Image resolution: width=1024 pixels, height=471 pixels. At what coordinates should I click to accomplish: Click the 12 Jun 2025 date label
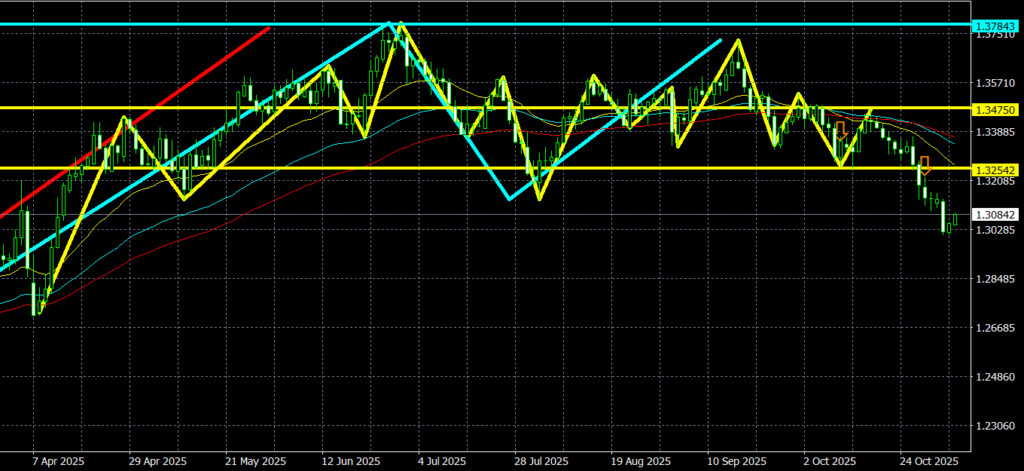click(352, 461)
